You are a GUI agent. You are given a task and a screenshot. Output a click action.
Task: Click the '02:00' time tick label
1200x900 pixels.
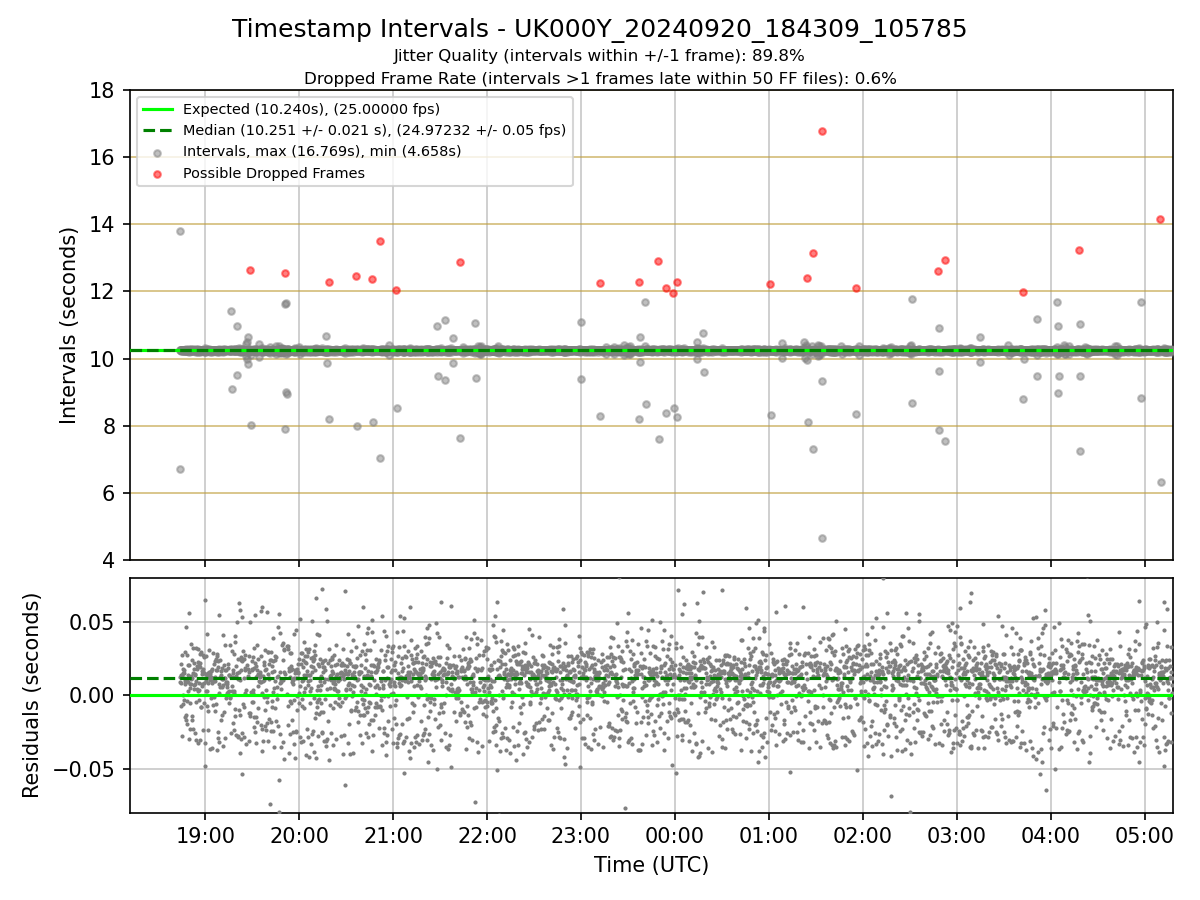[863, 836]
